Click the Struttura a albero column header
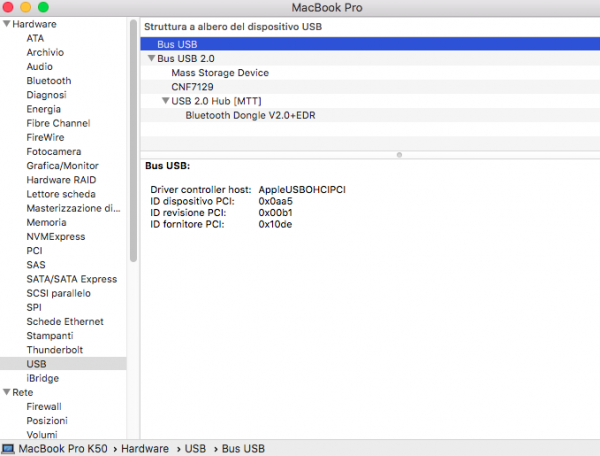Viewport: 600px width, 456px height. [233, 27]
